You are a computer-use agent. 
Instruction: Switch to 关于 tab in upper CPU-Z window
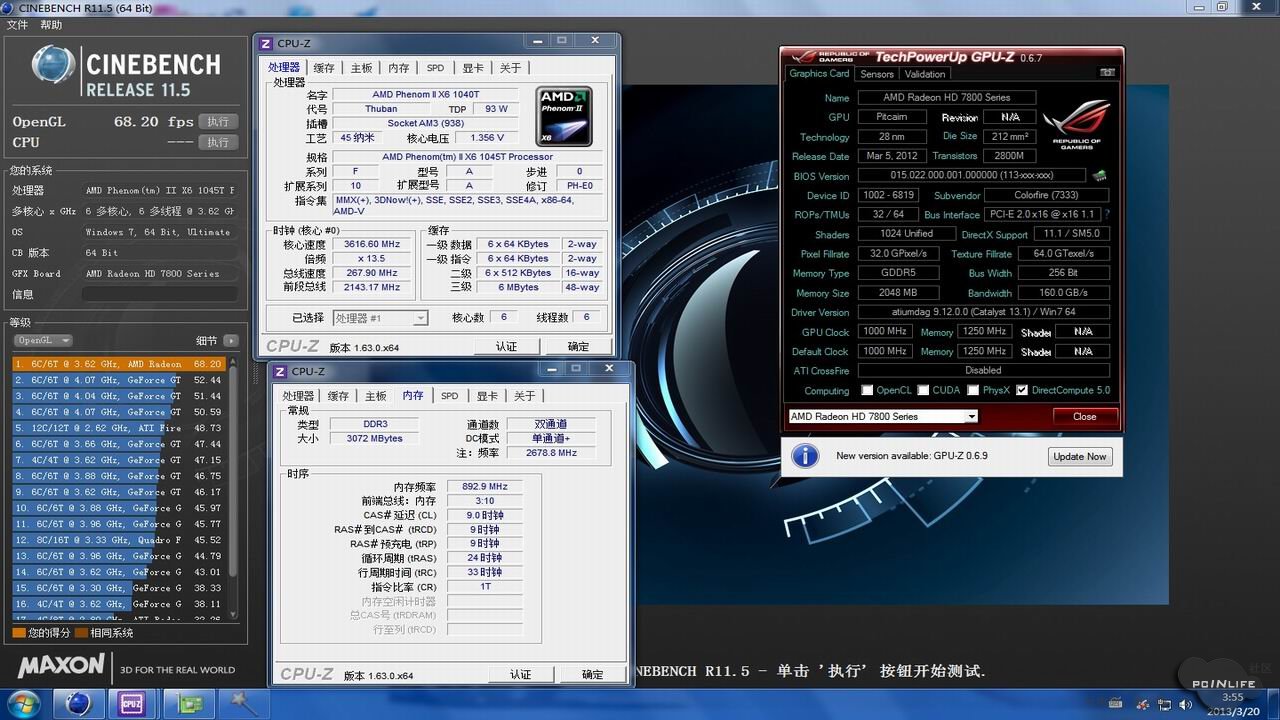tap(510, 68)
